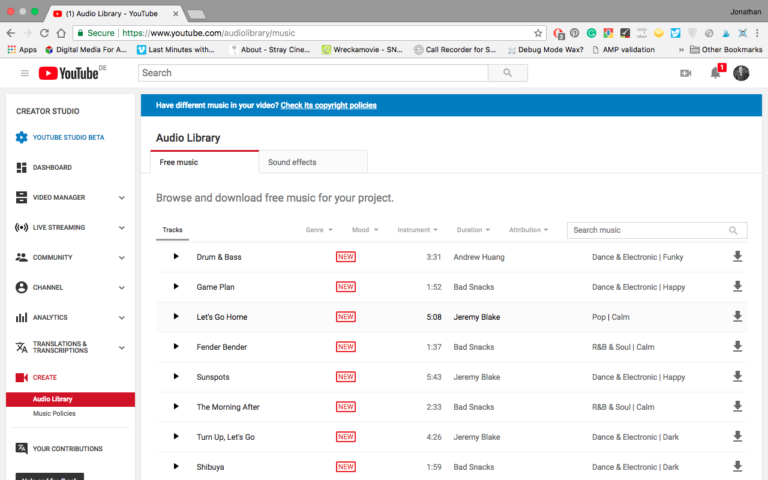Open the Other Bookmarks folder
The image size is (768, 480).
coord(726,49)
